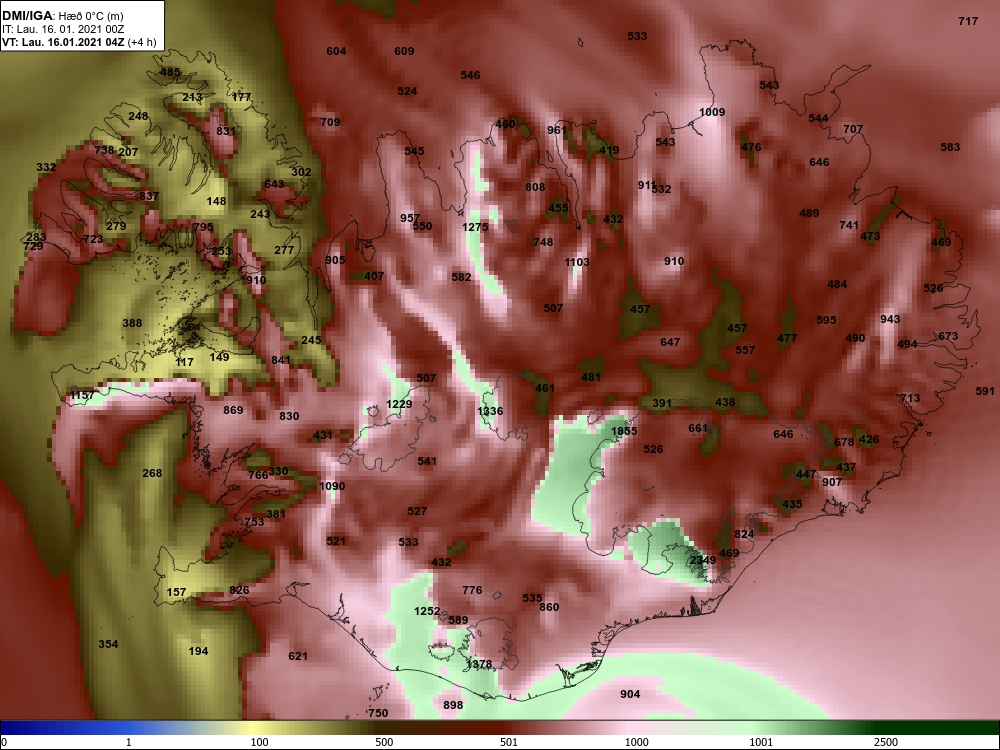Click the map value '194'
The height and width of the screenshot is (750, 1000).
(198, 651)
